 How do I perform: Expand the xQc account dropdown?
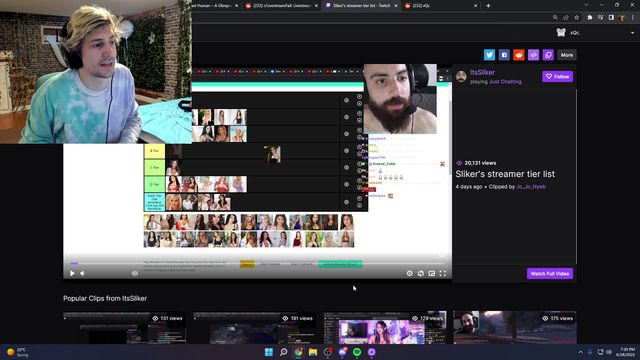(632, 33)
